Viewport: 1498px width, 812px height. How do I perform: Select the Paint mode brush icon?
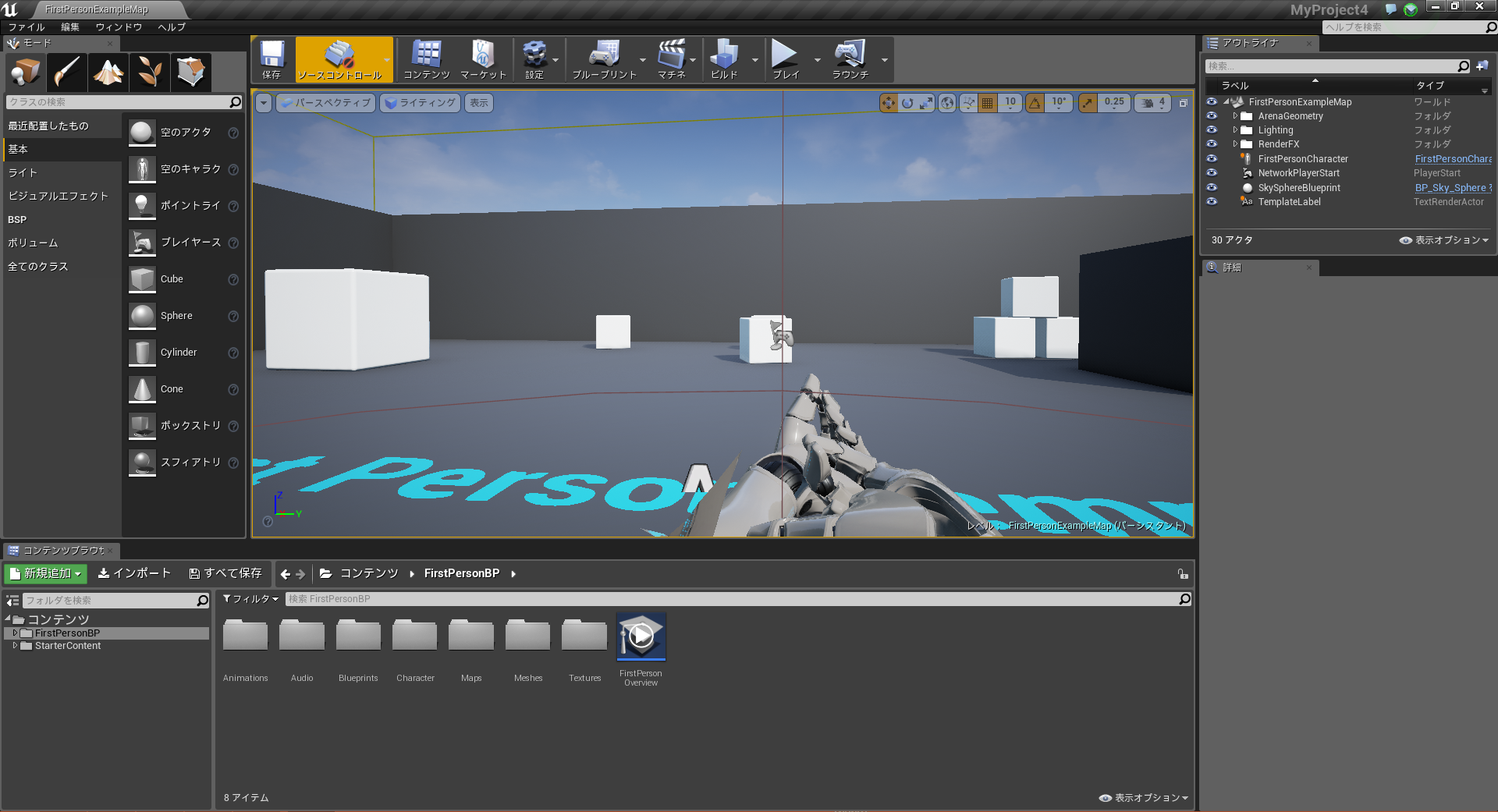67,73
